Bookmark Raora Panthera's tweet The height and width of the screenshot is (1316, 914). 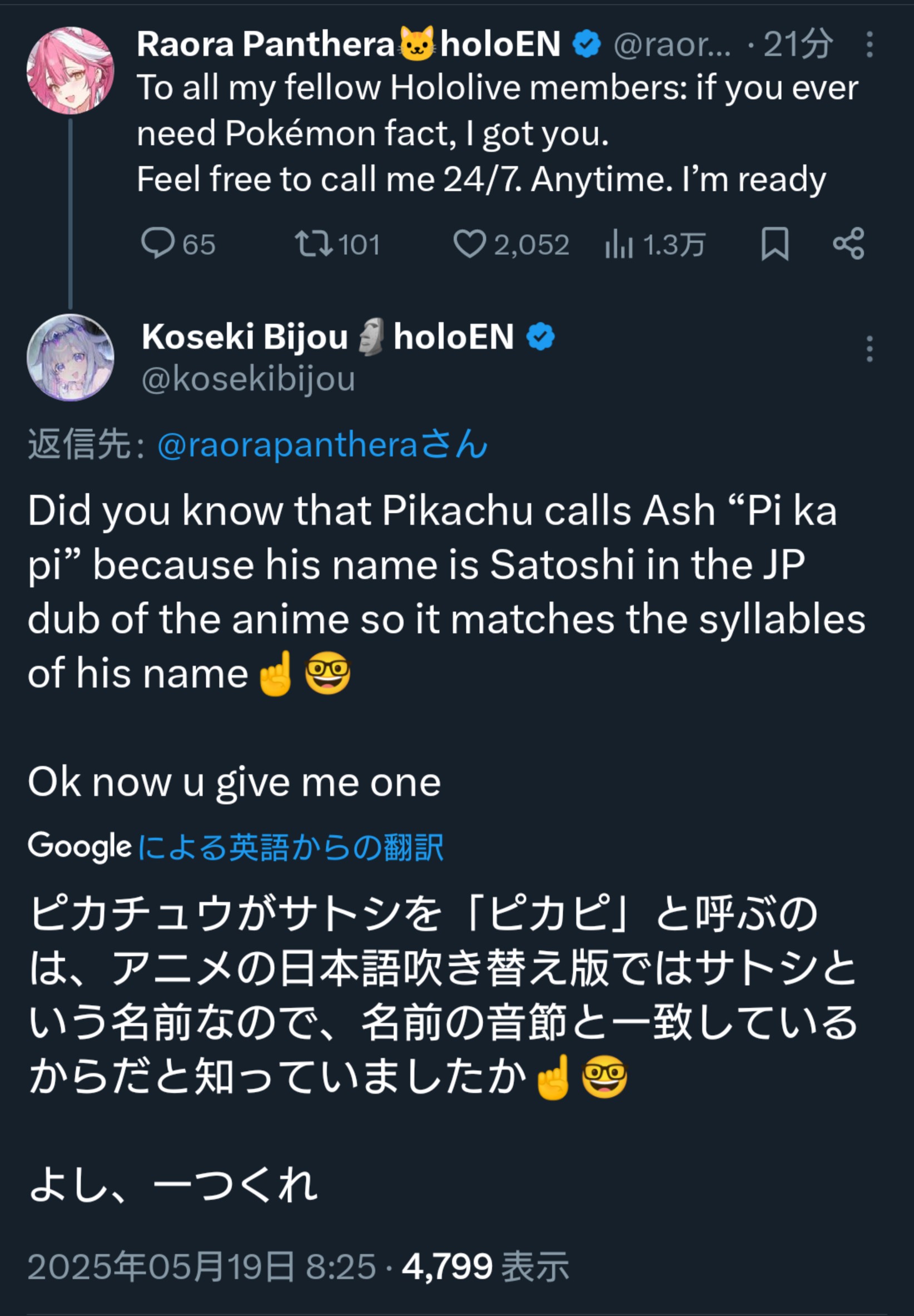(775, 244)
